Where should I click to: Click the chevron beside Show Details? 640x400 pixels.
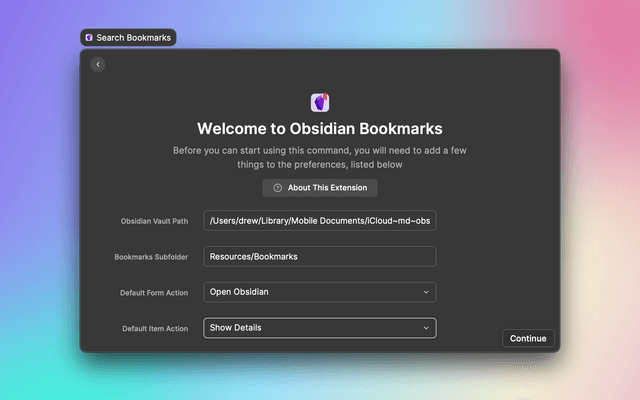pos(426,328)
